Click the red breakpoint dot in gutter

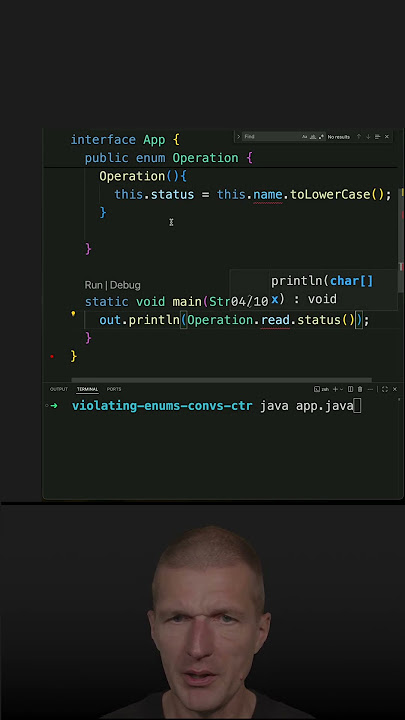(52, 356)
